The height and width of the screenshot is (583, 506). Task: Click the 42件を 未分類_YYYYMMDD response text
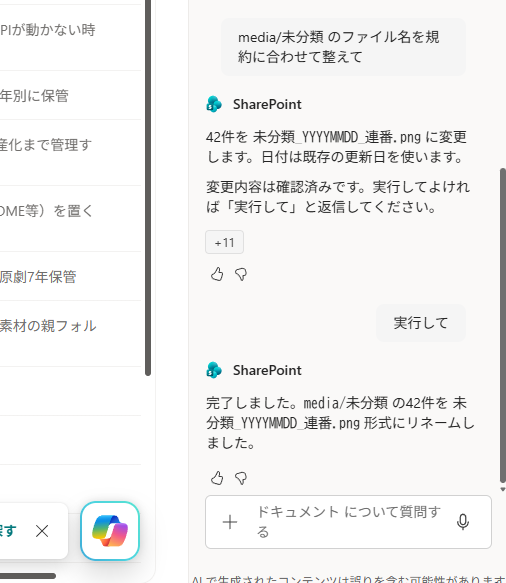click(x=336, y=147)
